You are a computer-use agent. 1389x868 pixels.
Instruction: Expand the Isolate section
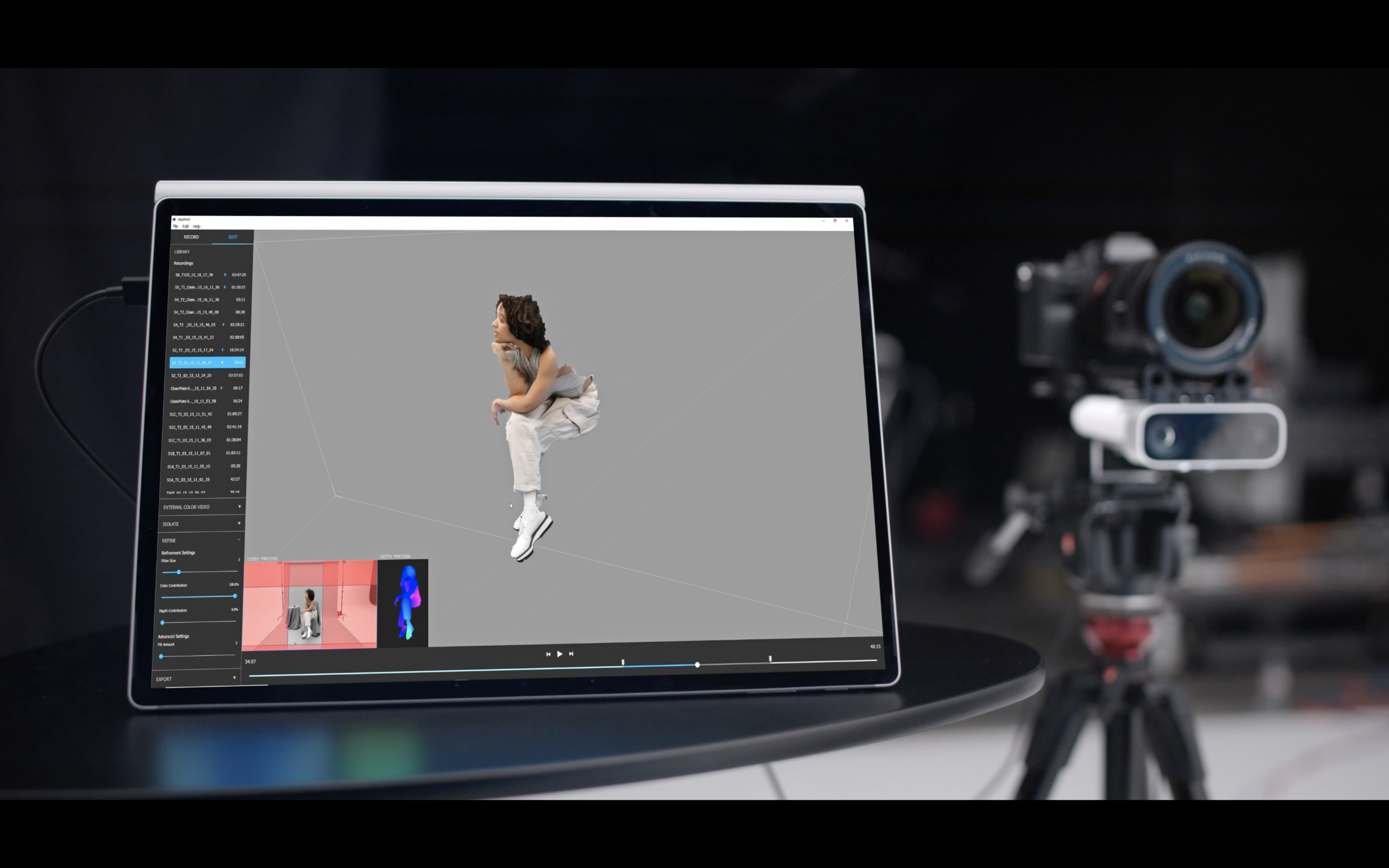tap(239, 523)
